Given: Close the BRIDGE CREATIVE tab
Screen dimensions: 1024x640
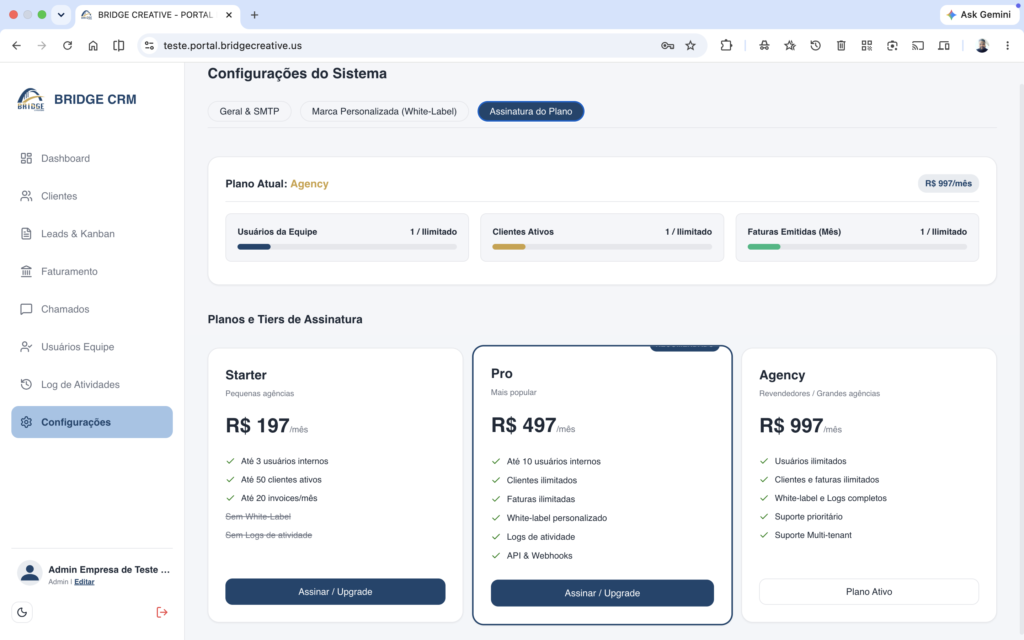Looking at the screenshot, I should pos(229,14).
